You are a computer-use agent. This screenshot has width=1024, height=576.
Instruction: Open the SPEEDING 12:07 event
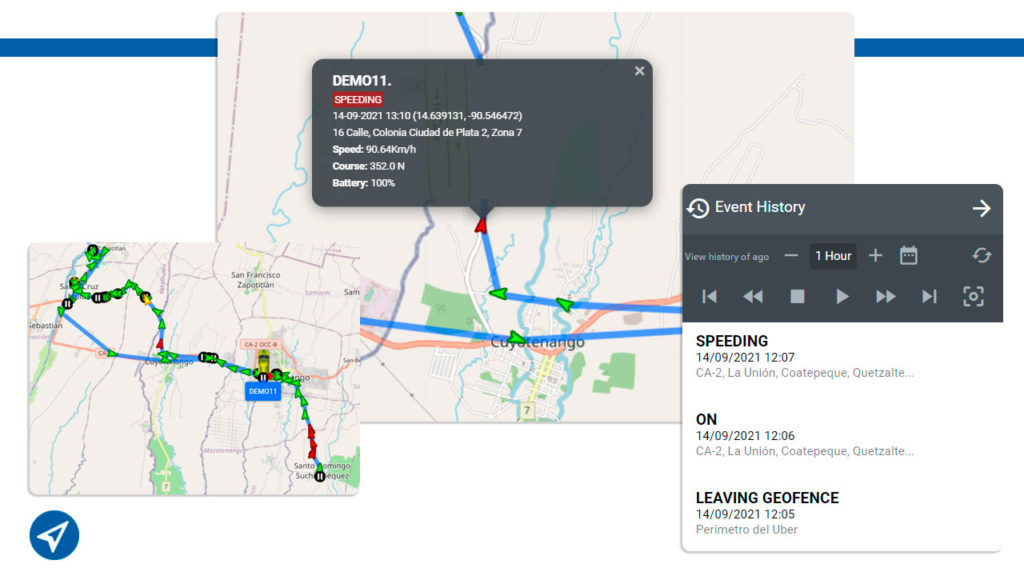pyautogui.click(x=842, y=357)
